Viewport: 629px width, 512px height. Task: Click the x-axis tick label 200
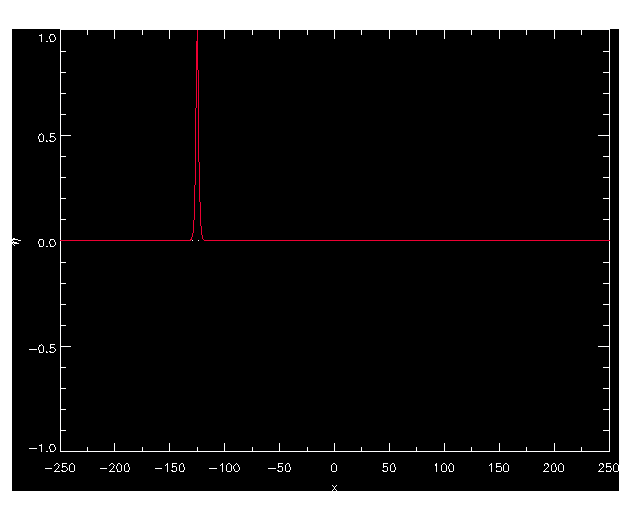(x=553, y=469)
